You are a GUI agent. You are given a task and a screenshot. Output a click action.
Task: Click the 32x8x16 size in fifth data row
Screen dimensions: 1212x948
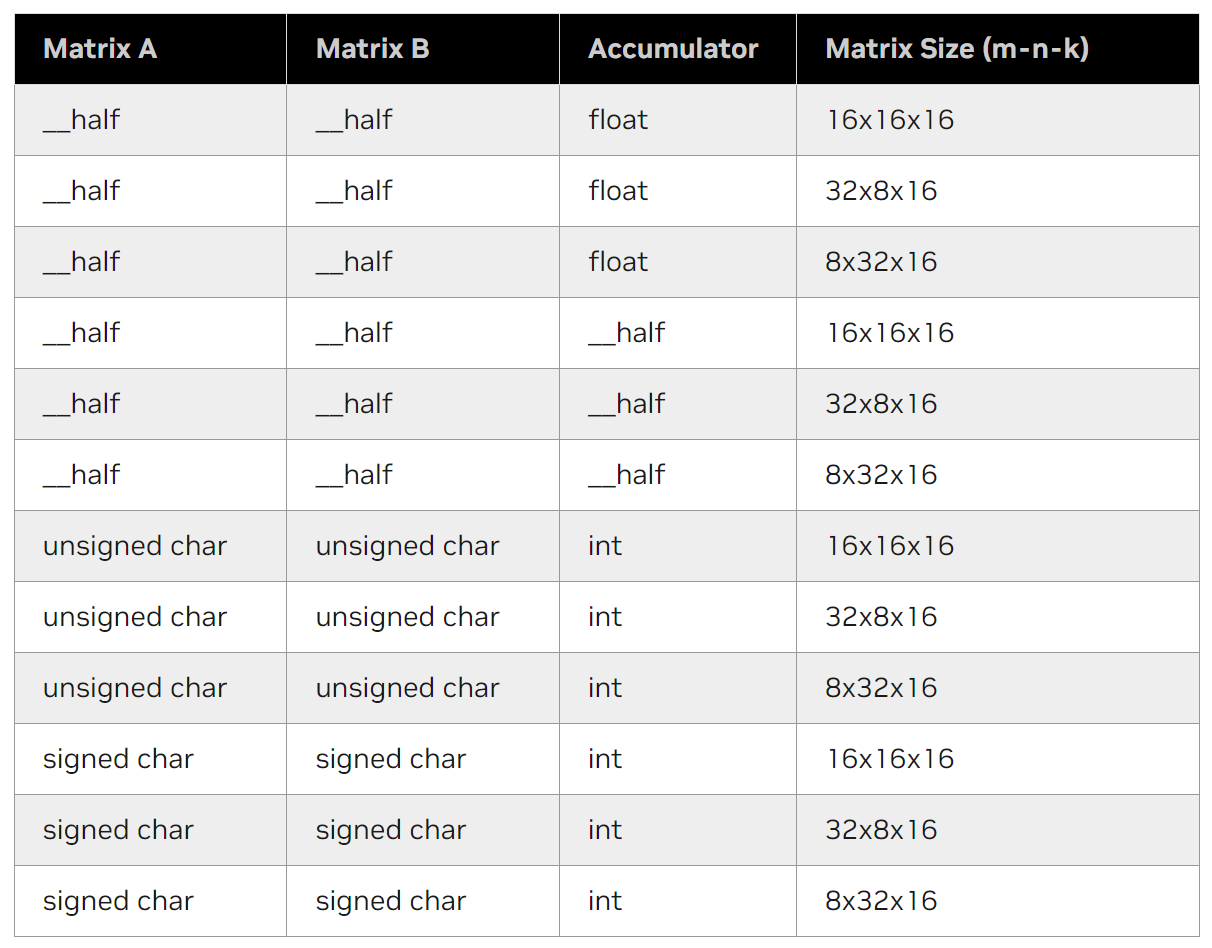tap(881, 404)
